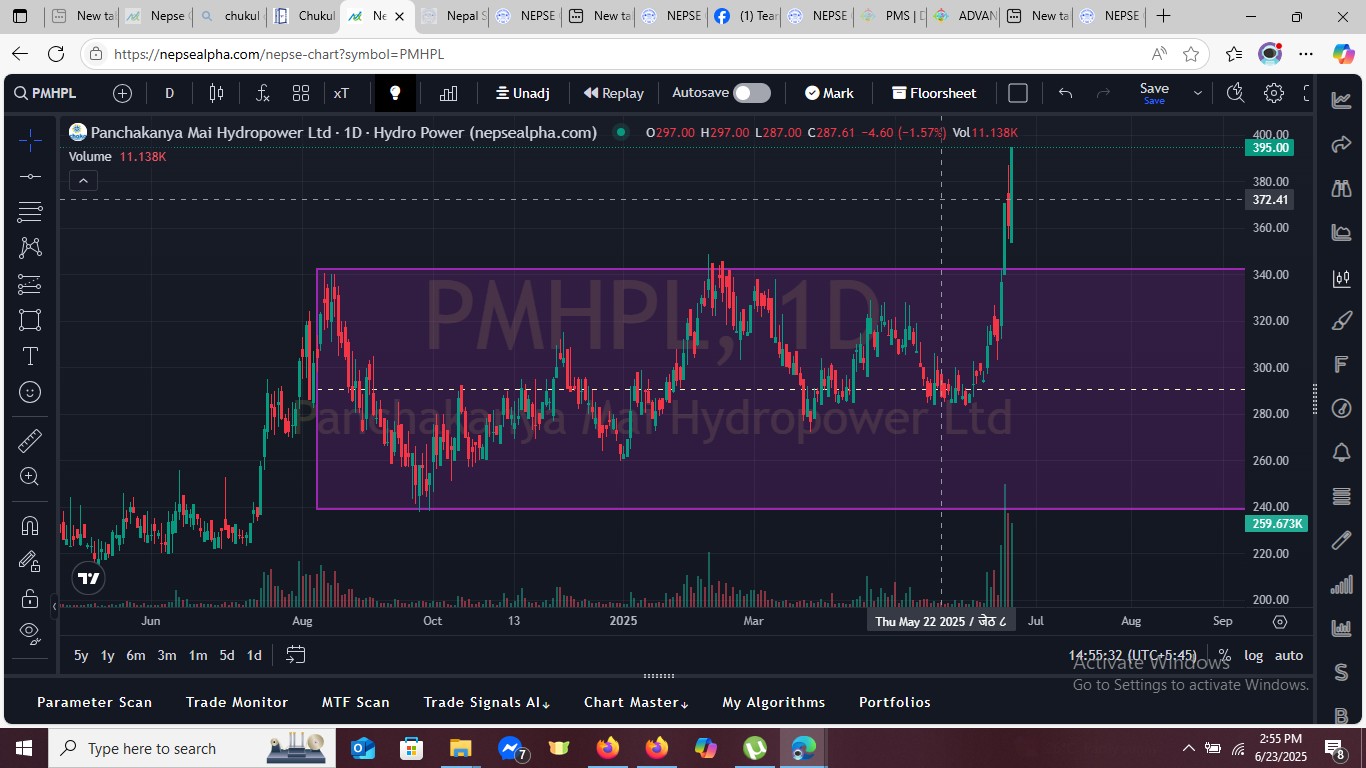The image size is (1366, 768).
Task: Expand the Chart Master menu
Action: coord(636,702)
